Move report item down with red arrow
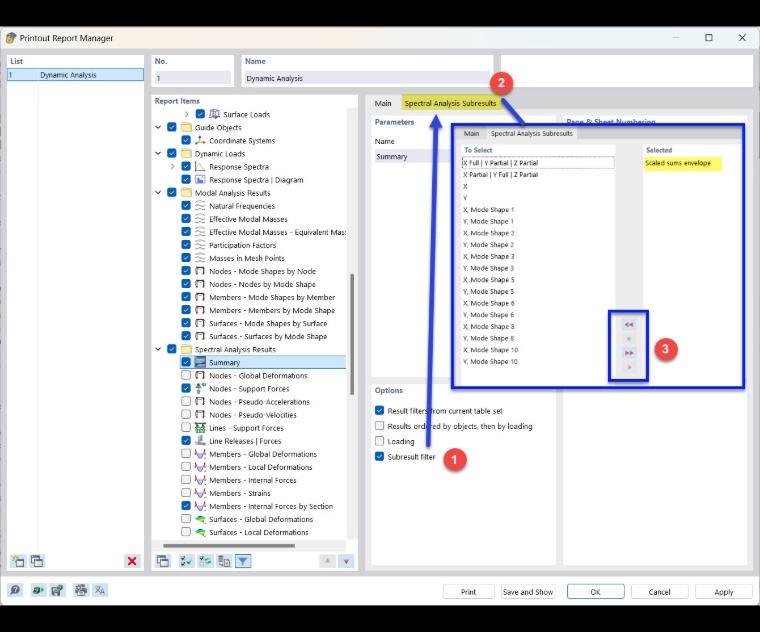Image resolution: width=760 pixels, height=632 pixels. (x=346, y=561)
